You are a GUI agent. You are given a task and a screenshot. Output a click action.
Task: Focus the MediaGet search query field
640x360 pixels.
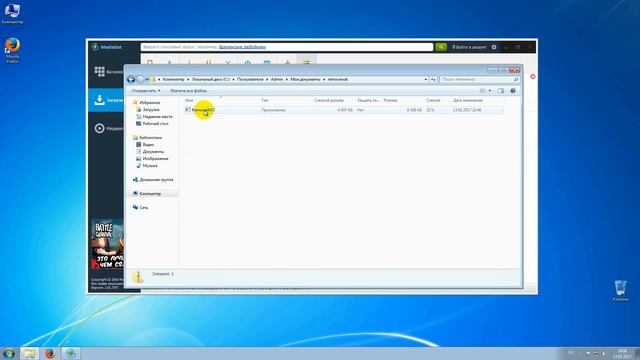(x=287, y=47)
